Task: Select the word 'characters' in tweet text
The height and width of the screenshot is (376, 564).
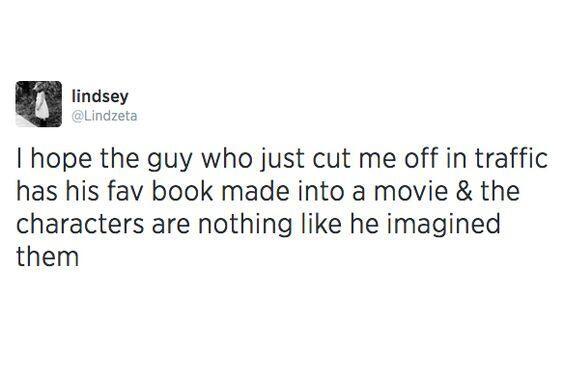Action: point(80,223)
